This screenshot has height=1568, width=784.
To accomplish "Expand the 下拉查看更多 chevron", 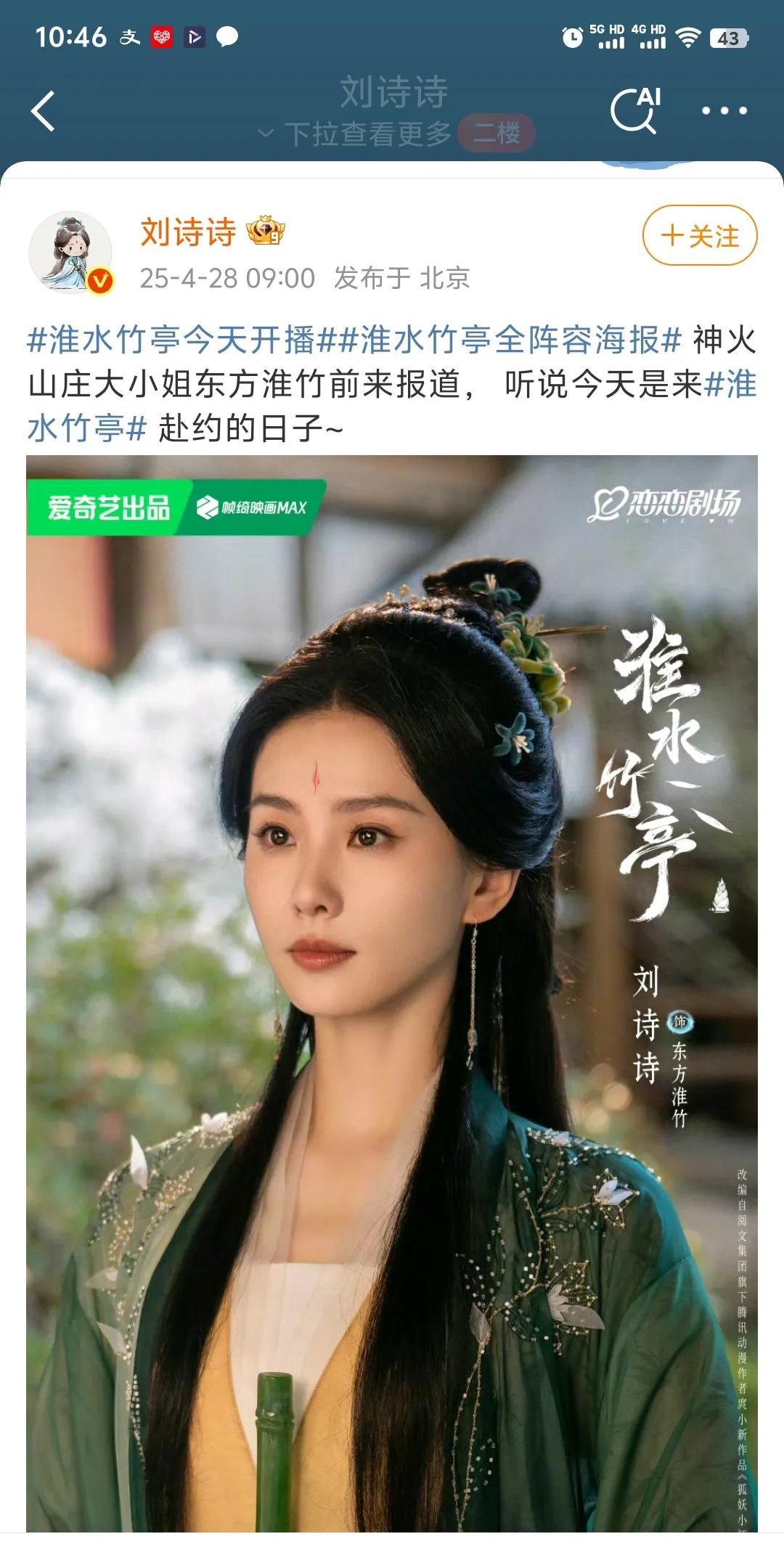I will pos(266,134).
